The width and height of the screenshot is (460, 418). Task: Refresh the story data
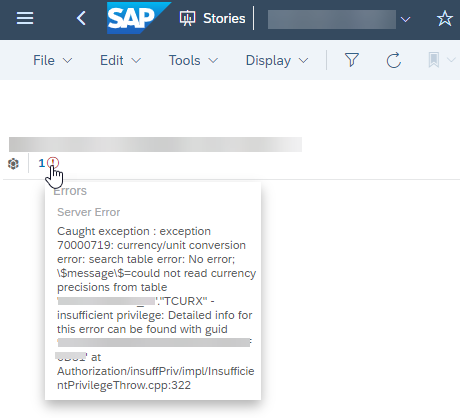[x=394, y=60]
